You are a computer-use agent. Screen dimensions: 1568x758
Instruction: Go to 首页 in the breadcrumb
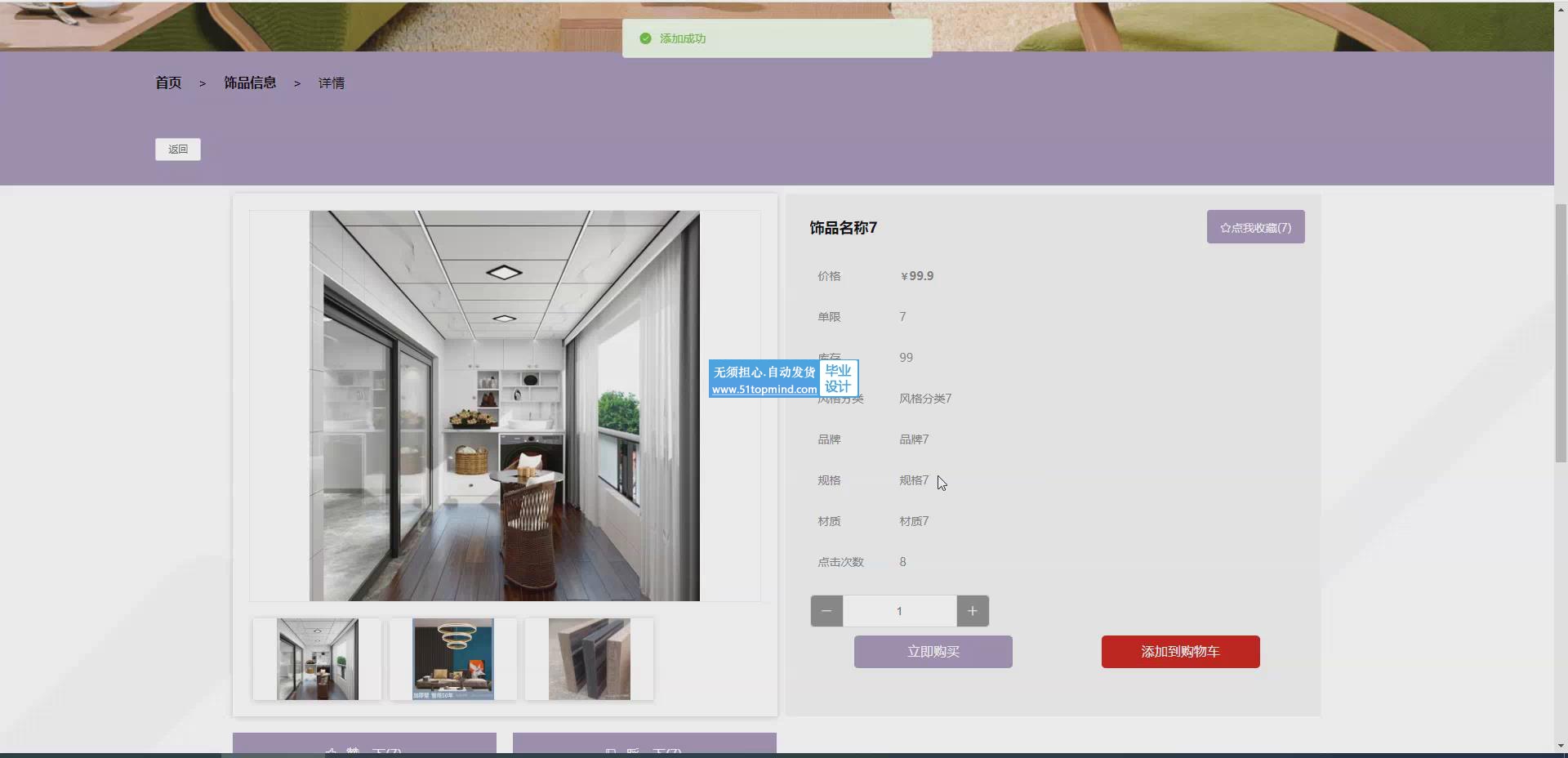pyautogui.click(x=168, y=83)
